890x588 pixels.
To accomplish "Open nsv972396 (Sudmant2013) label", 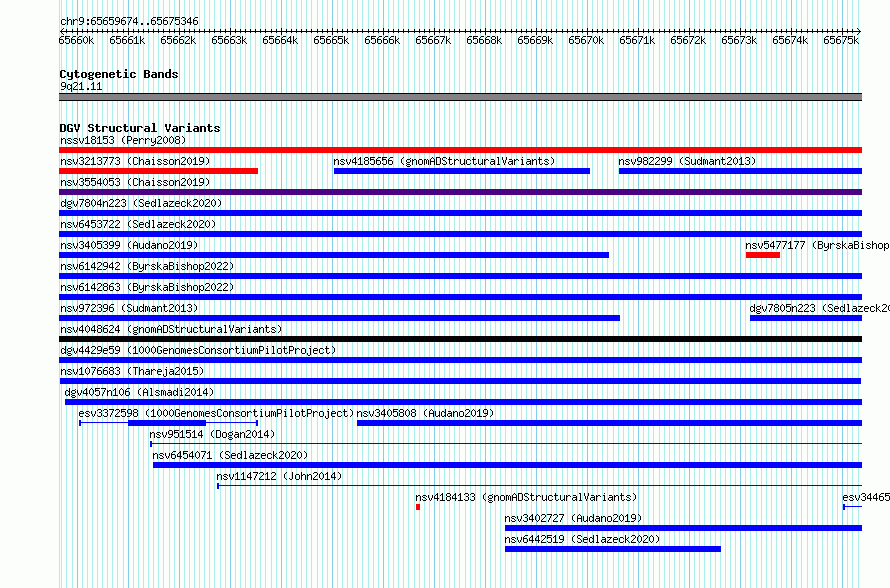I will tap(129, 308).
